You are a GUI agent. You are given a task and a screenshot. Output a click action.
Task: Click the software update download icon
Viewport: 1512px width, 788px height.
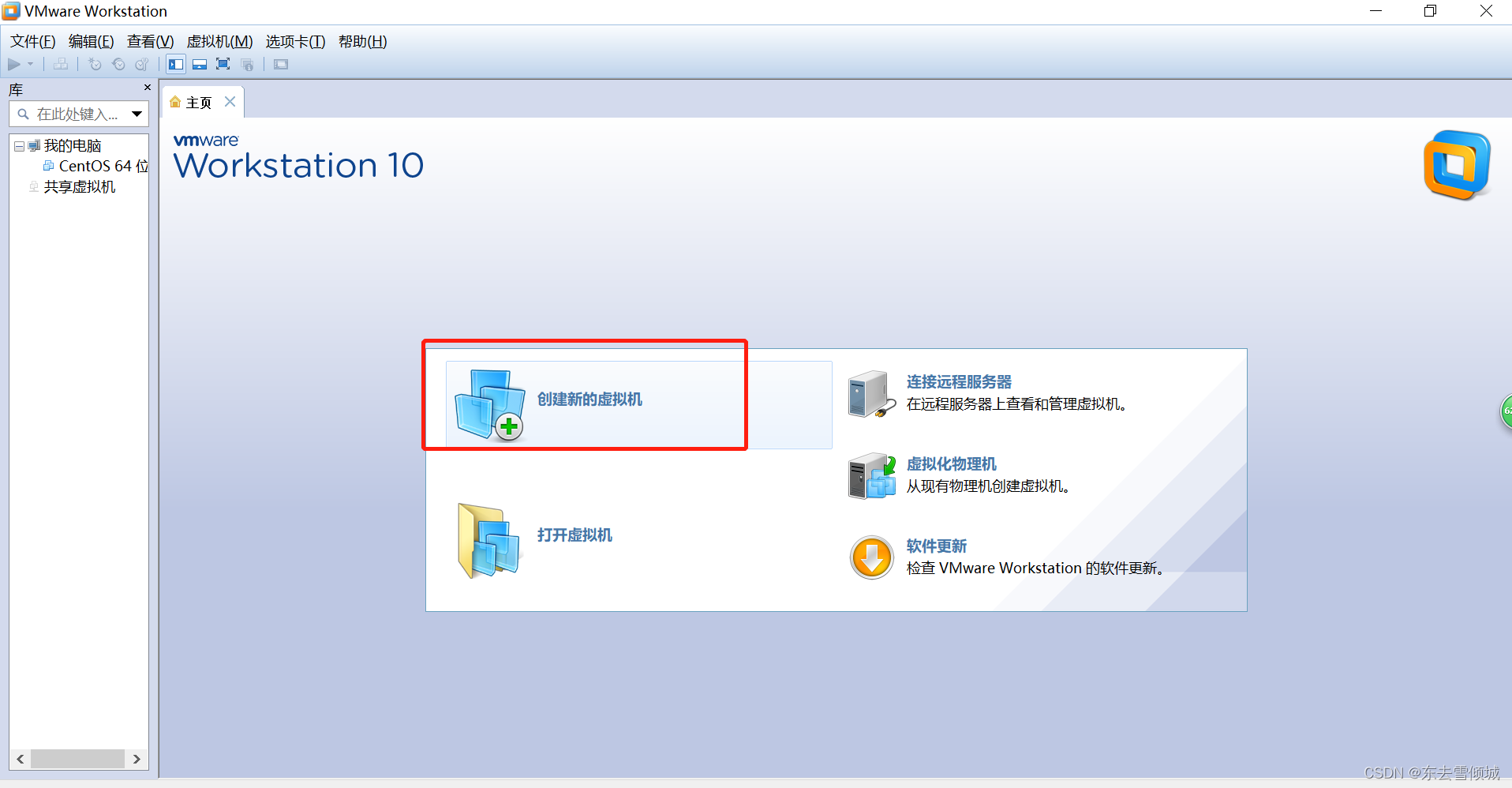[x=871, y=557]
